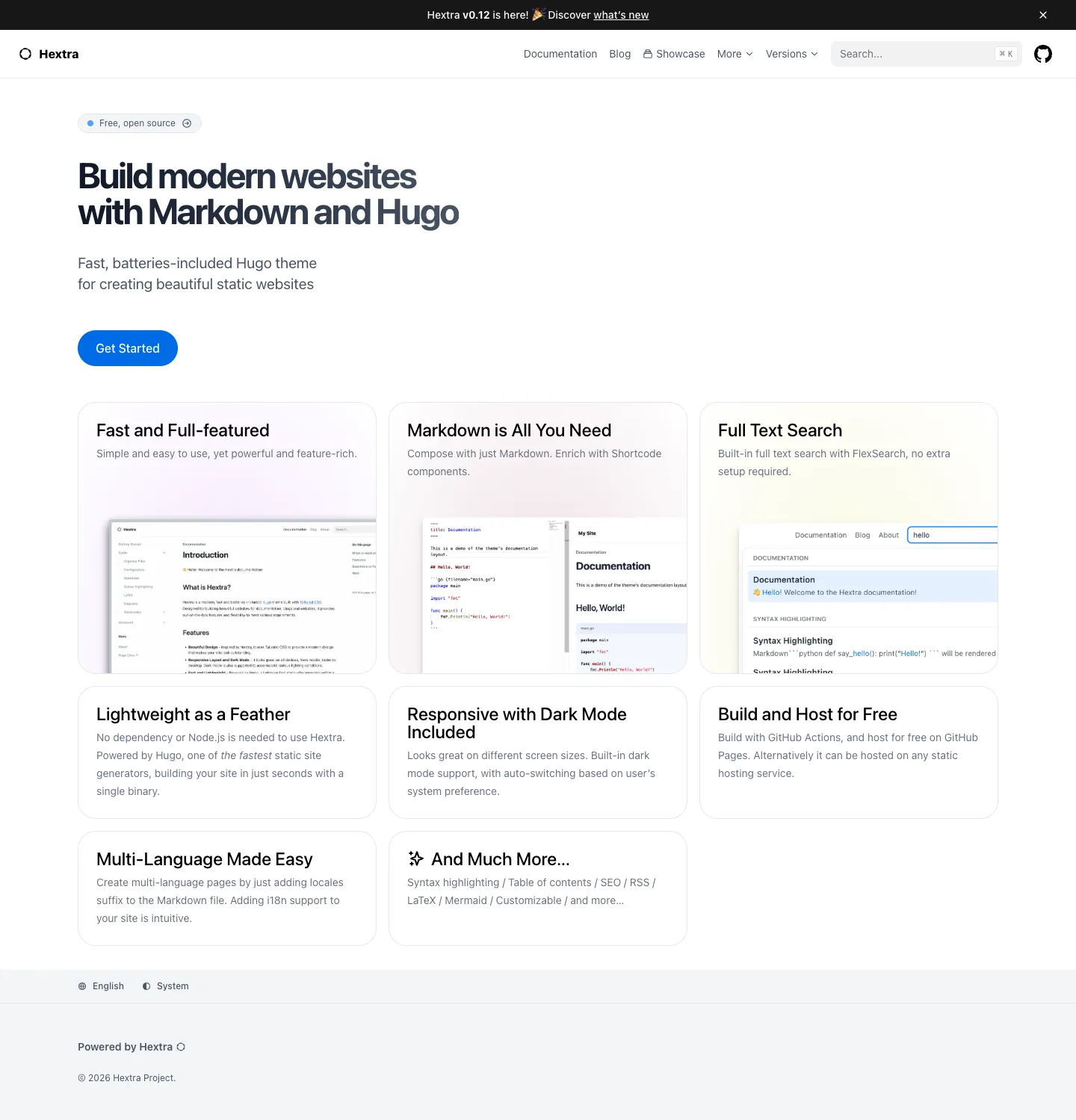Click the Markdown demo preview image
Screen dimensions: 1076x1120
click(554, 595)
